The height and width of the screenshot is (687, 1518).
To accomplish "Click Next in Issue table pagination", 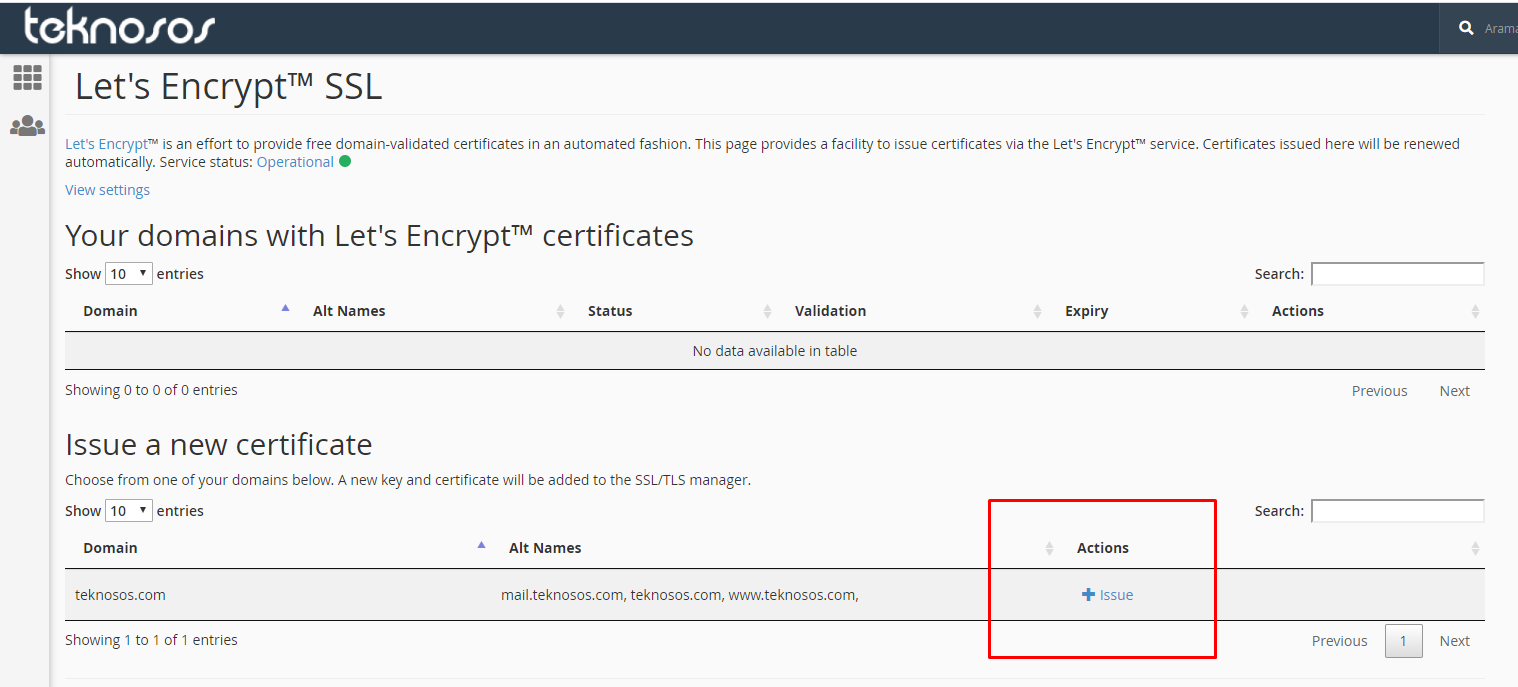I will click(1454, 641).
